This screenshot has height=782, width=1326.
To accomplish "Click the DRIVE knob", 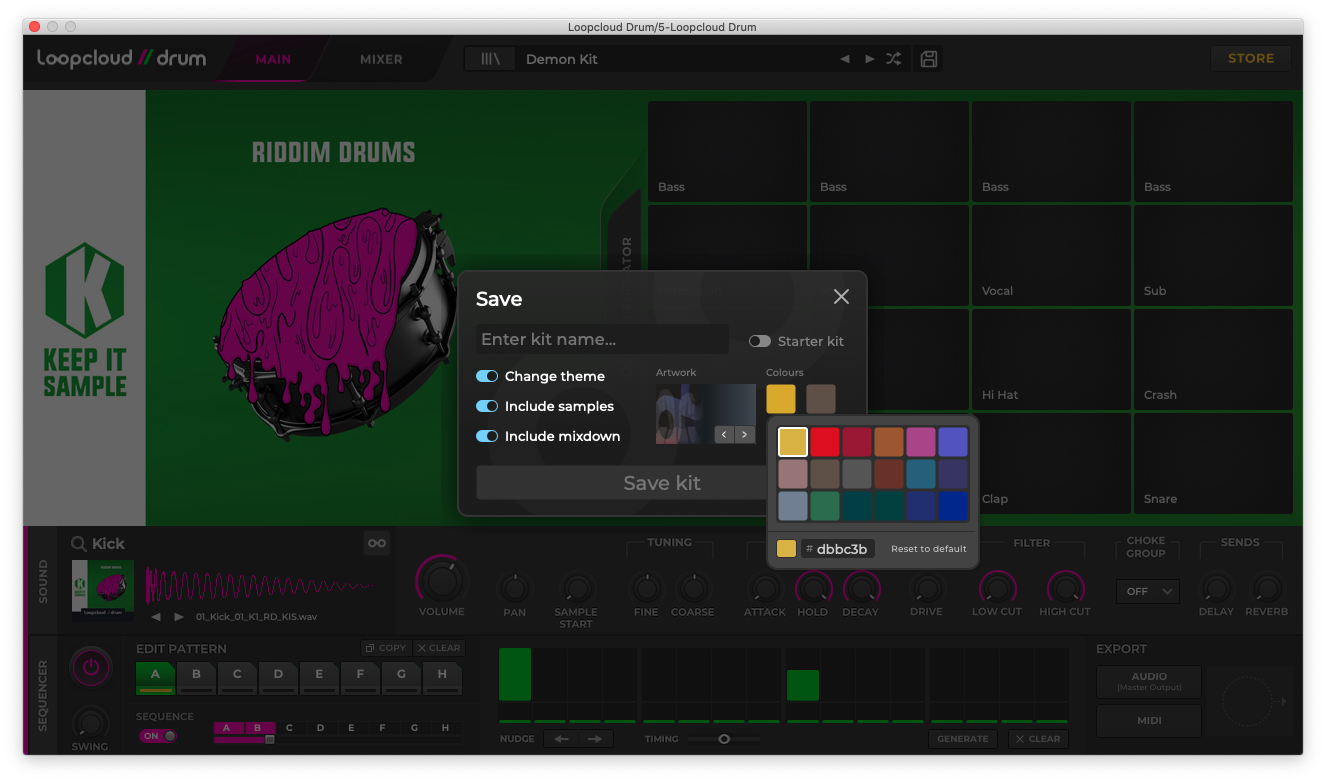I will (x=926, y=587).
